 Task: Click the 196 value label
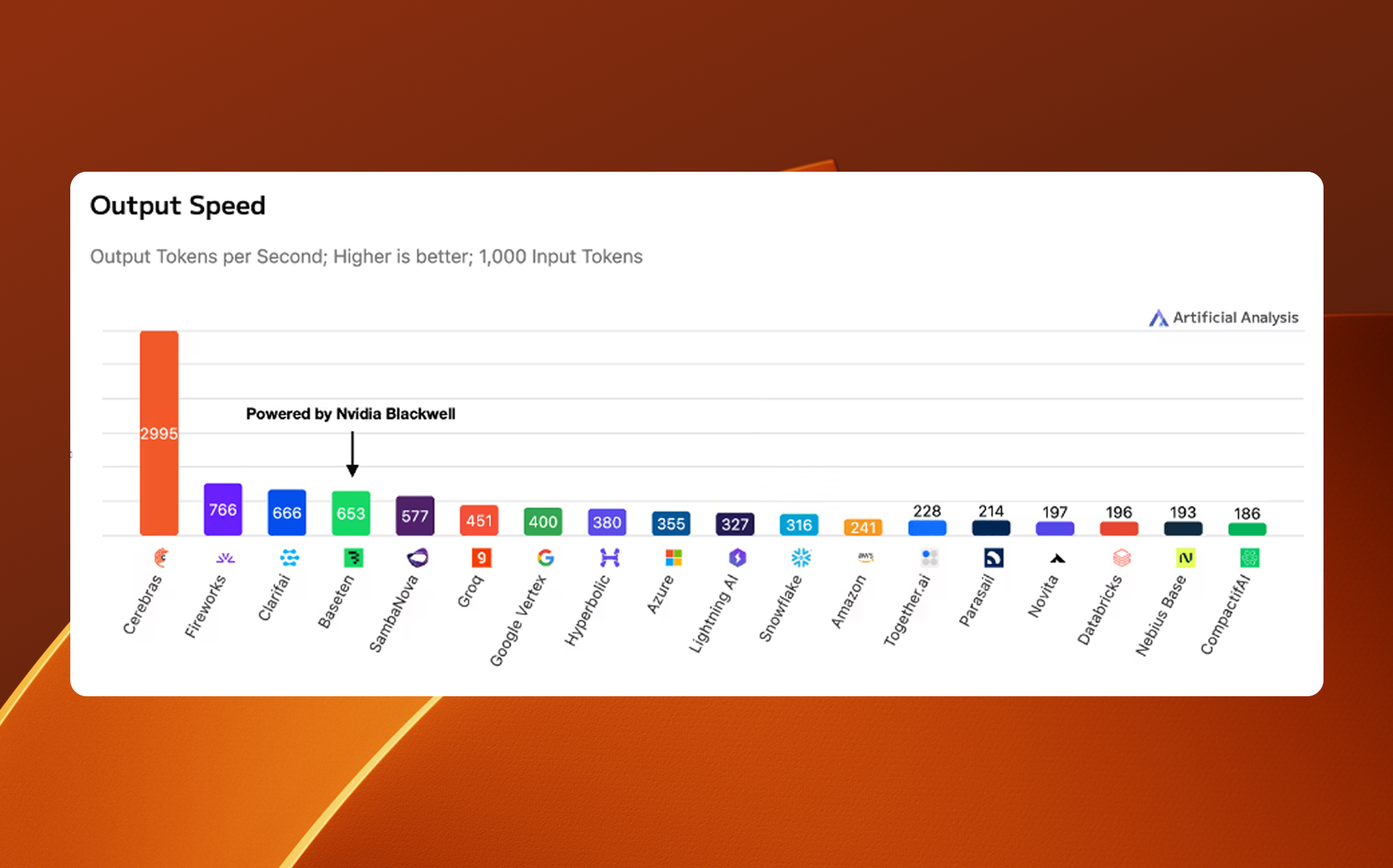pyautogui.click(x=1119, y=512)
